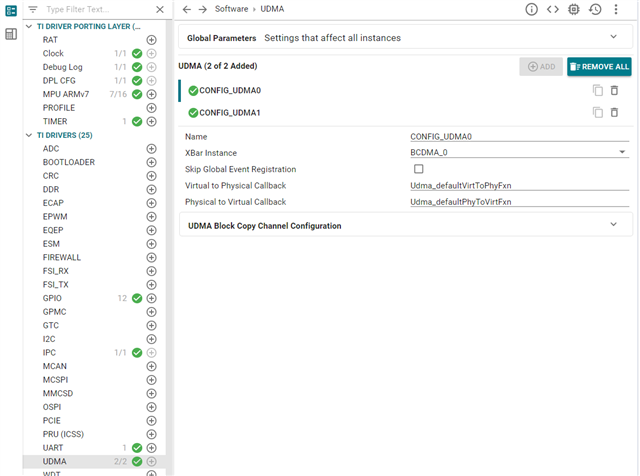
Task: Click the Software breadcrumb link
Action: [x=229, y=9]
